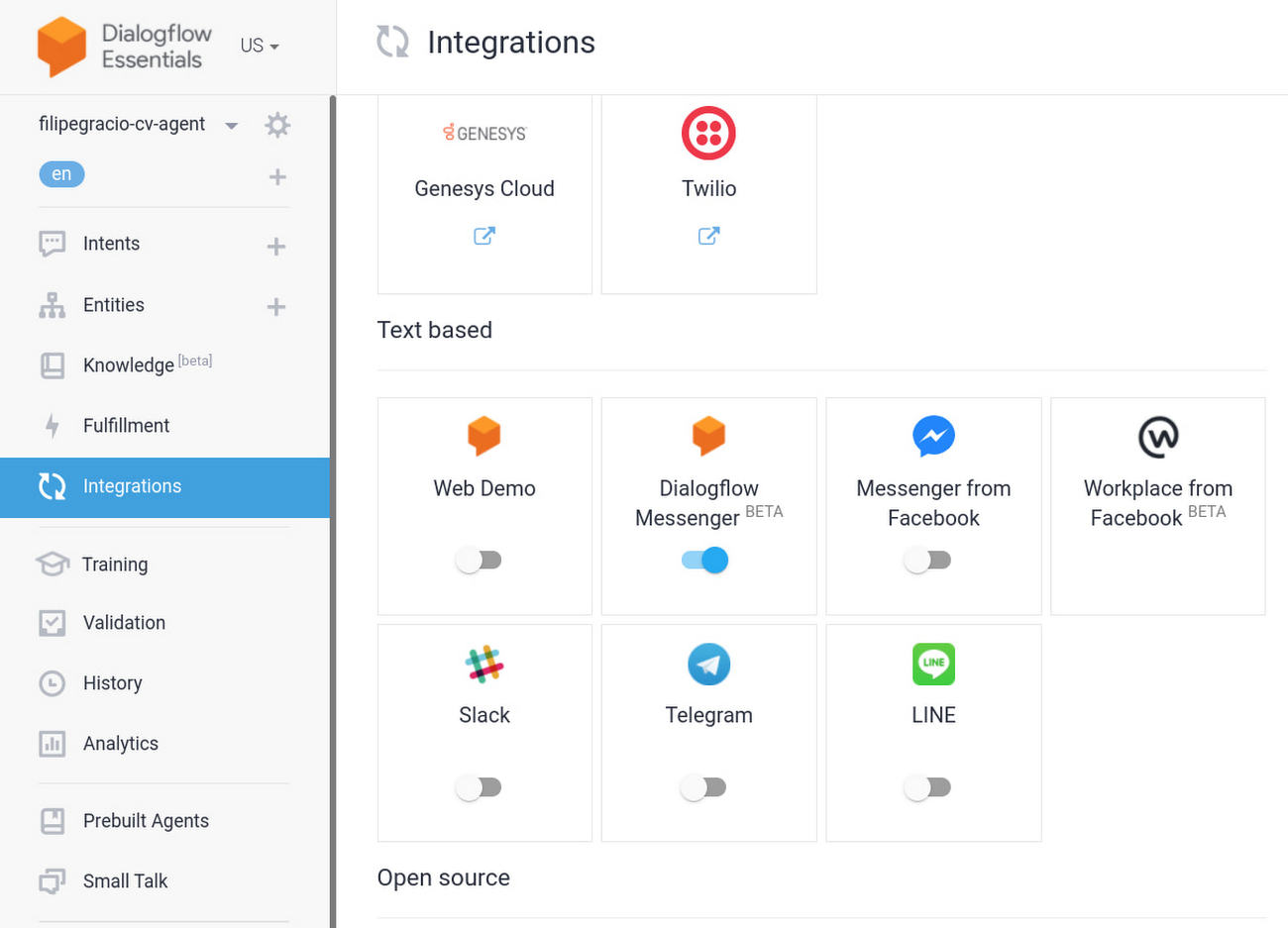This screenshot has height=928, width=1288.
Task: Enable Messenger from Facebook toggle
Action: coord(928,561)
